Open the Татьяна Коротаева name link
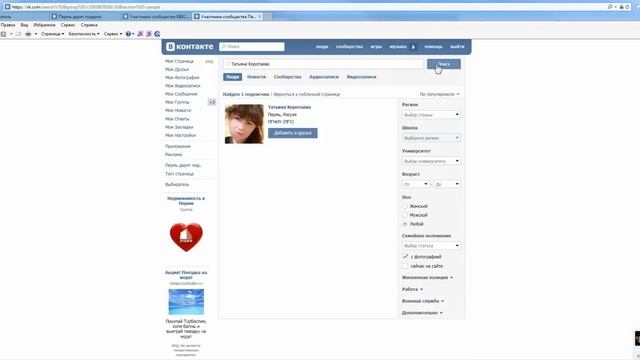This screenshot has width=640, height=360. pos(289,107)
